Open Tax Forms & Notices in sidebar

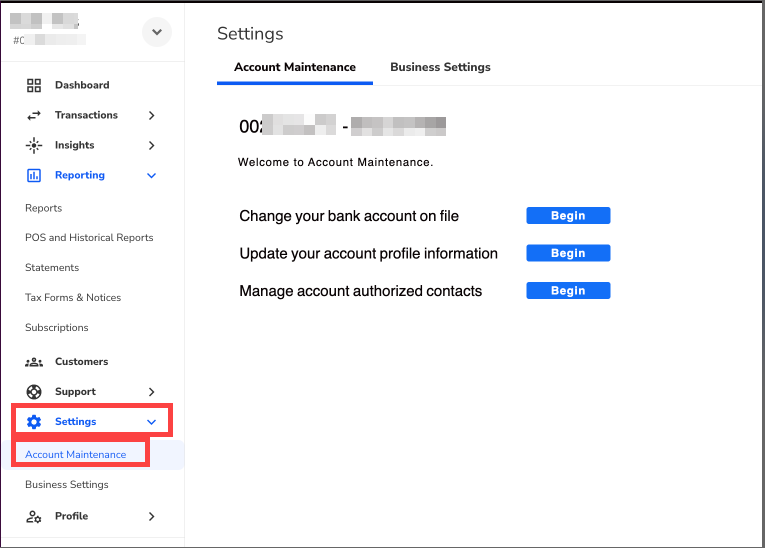point(73,298)
